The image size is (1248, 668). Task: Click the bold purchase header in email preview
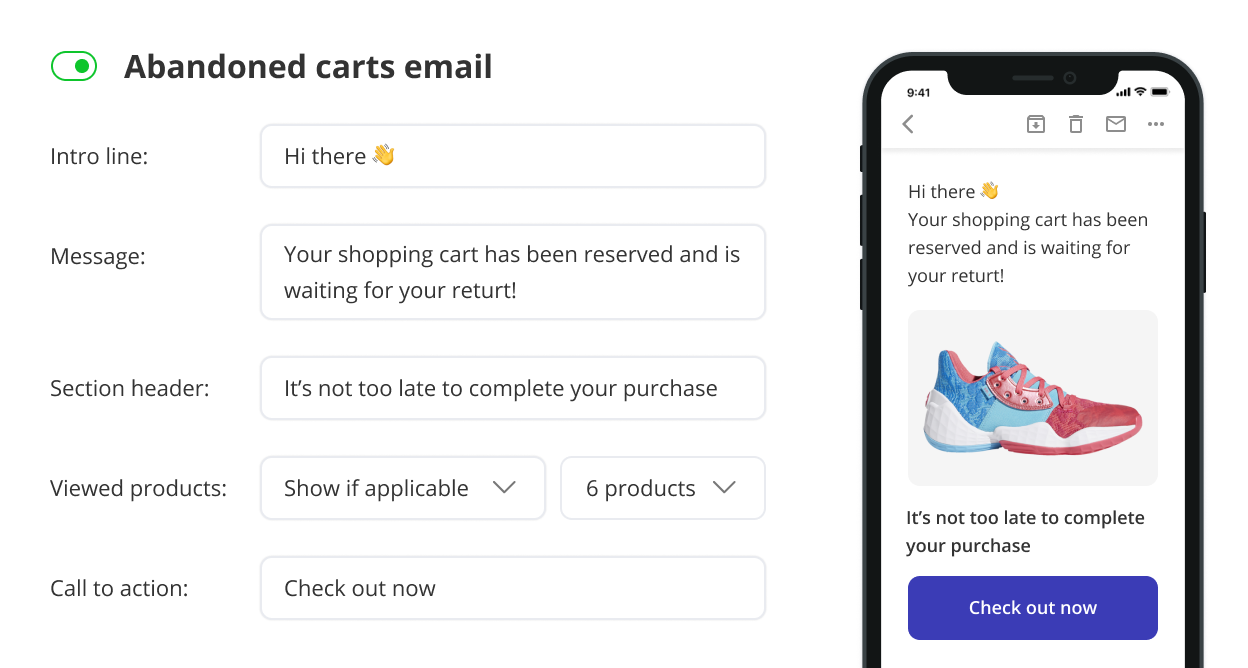pyautogui.click(x=1025, y=532)
